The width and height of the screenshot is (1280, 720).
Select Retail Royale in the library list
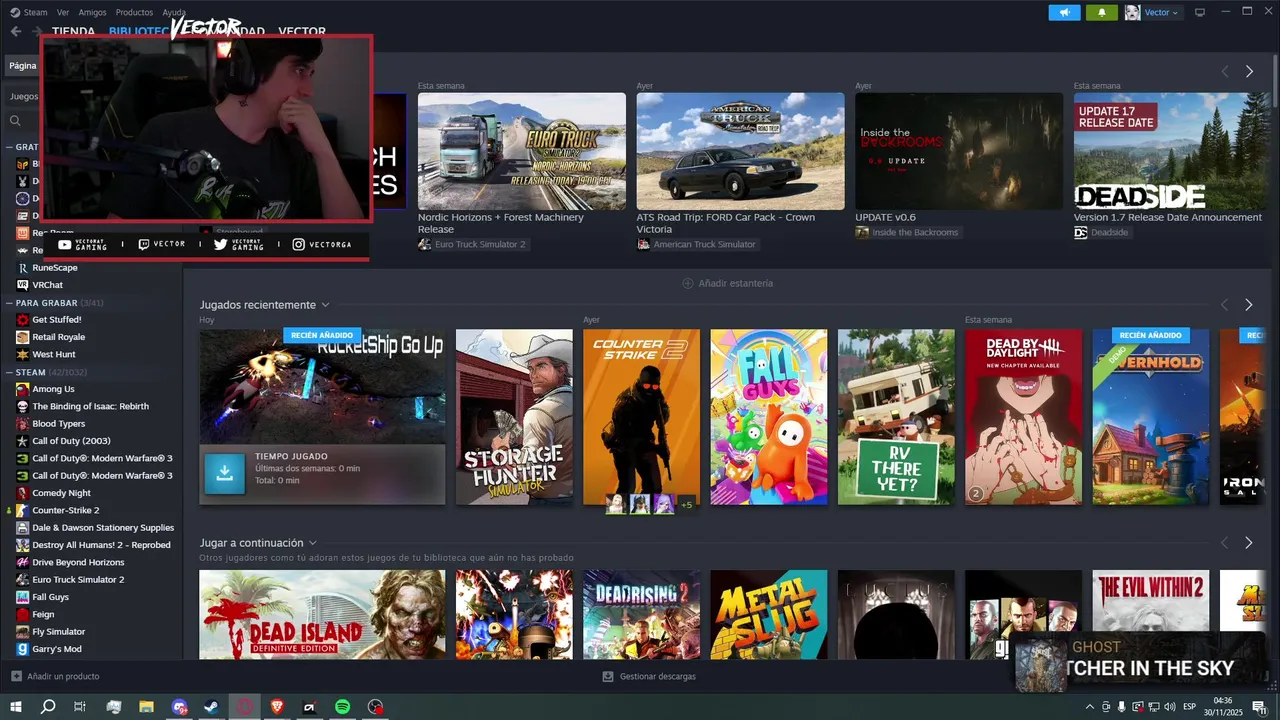[58, 337]
